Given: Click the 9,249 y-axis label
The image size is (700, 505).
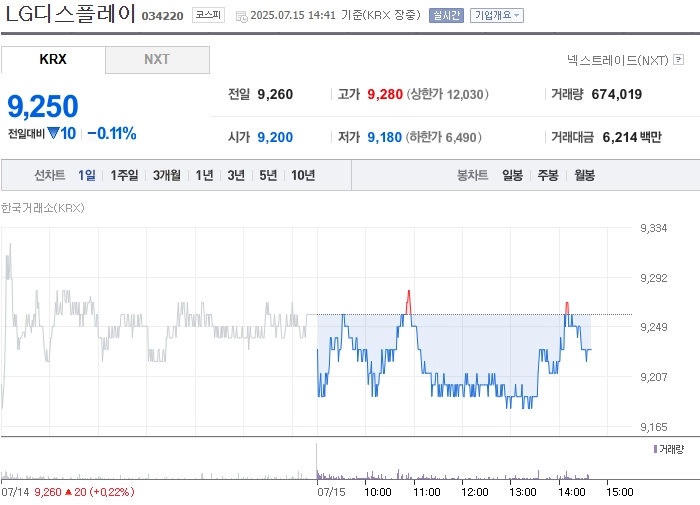Looking at the screenshot, I should [x=654, y=327].
